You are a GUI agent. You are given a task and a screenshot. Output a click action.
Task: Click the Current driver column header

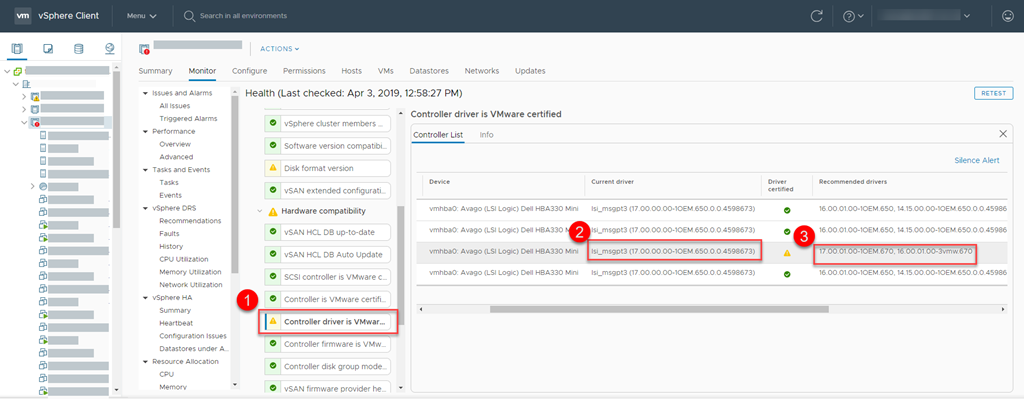(613, 181)
